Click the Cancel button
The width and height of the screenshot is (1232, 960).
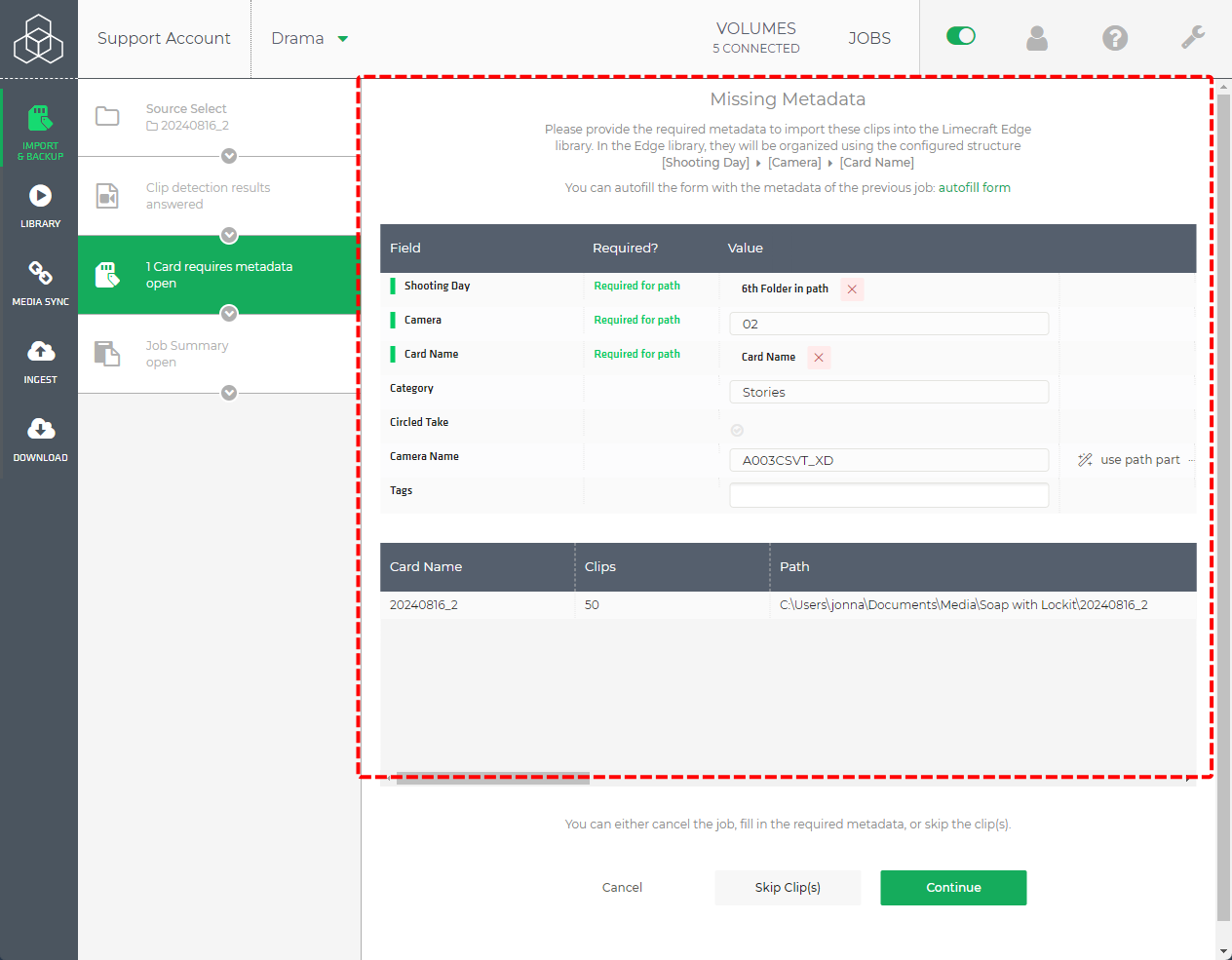click(622, 888)
